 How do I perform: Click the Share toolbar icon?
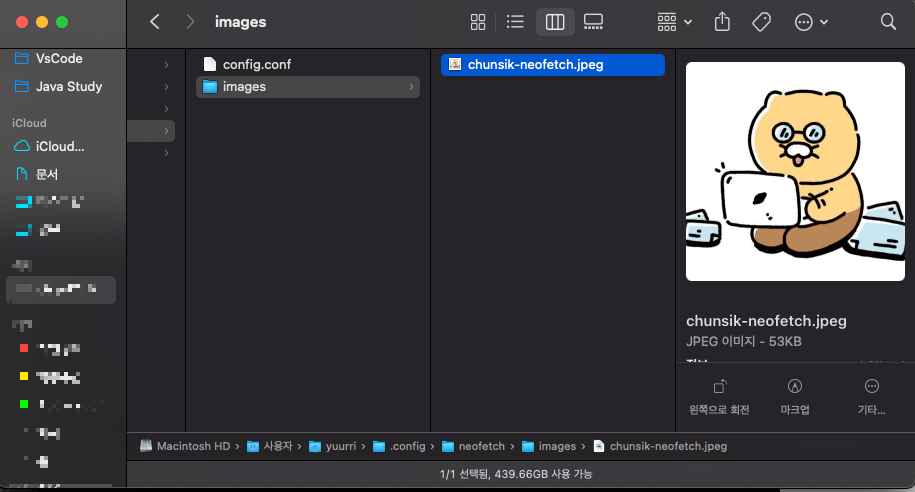(722, 22)
